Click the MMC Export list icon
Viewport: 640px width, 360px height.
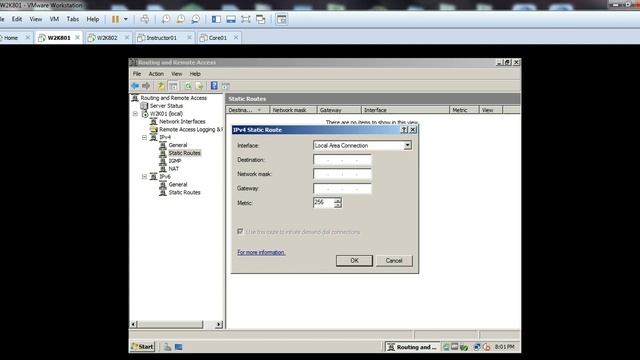pos(199,86)
